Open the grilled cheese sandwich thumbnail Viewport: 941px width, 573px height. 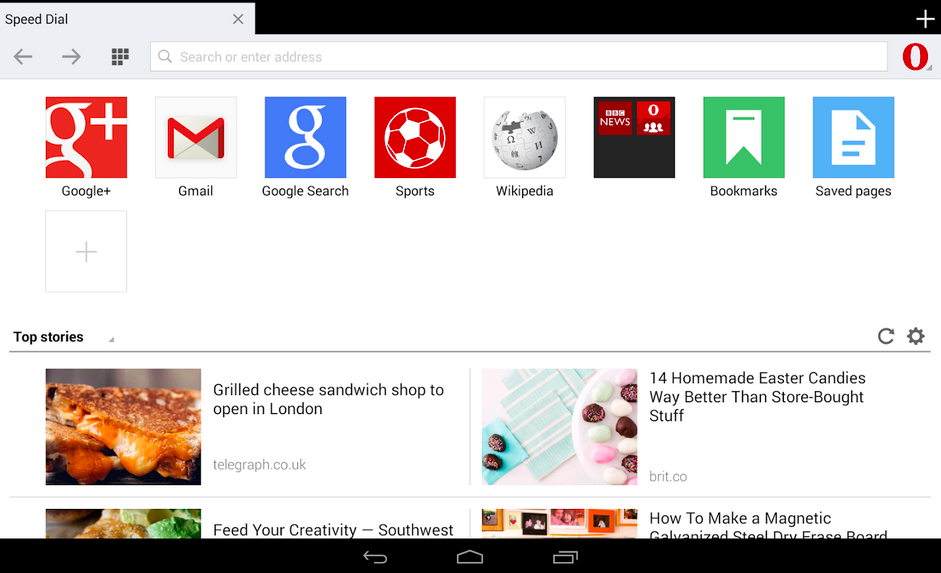pos(123,427)
